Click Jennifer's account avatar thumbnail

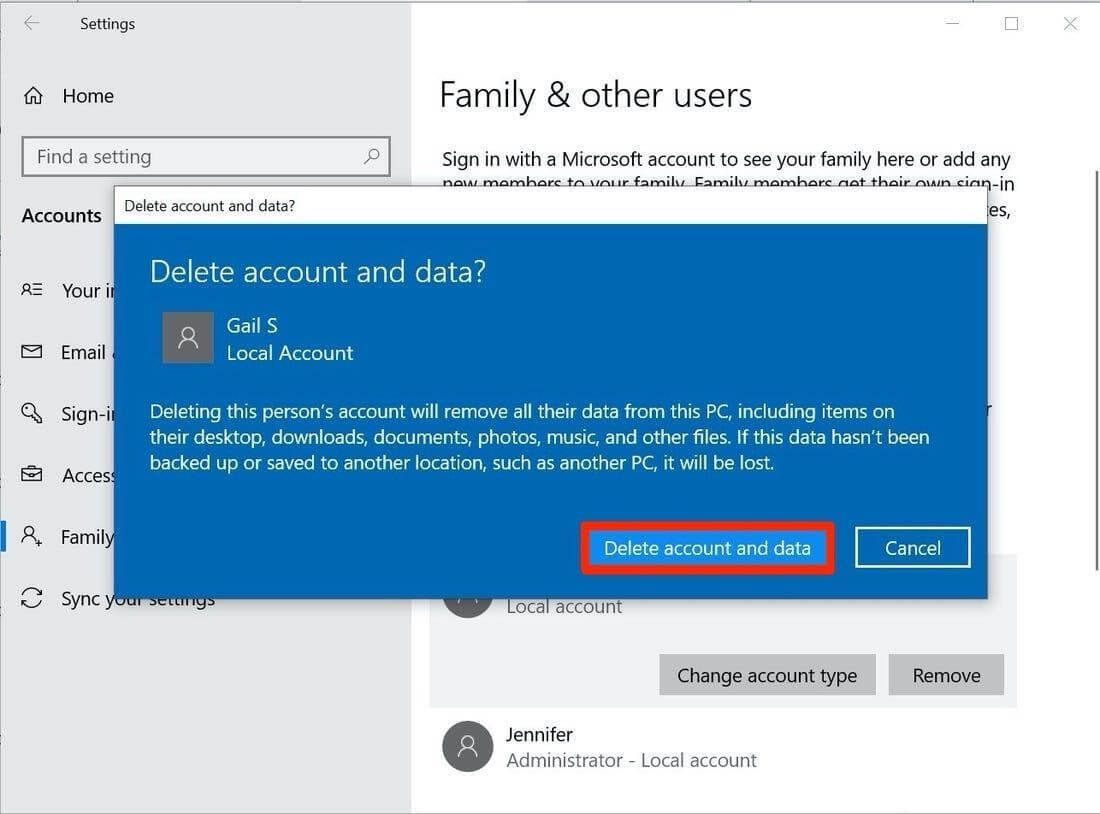467,746
